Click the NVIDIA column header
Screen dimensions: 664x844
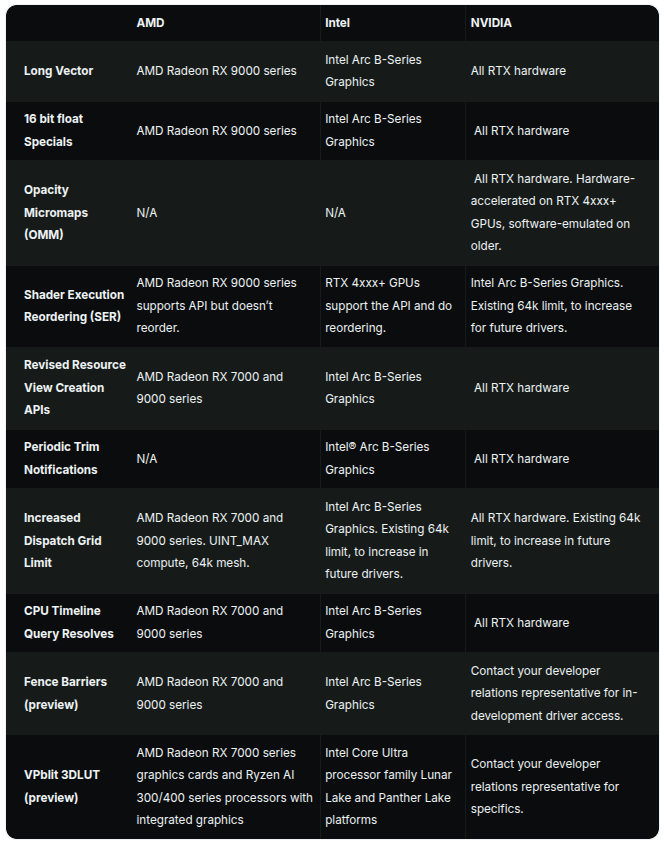click(491, 23)
